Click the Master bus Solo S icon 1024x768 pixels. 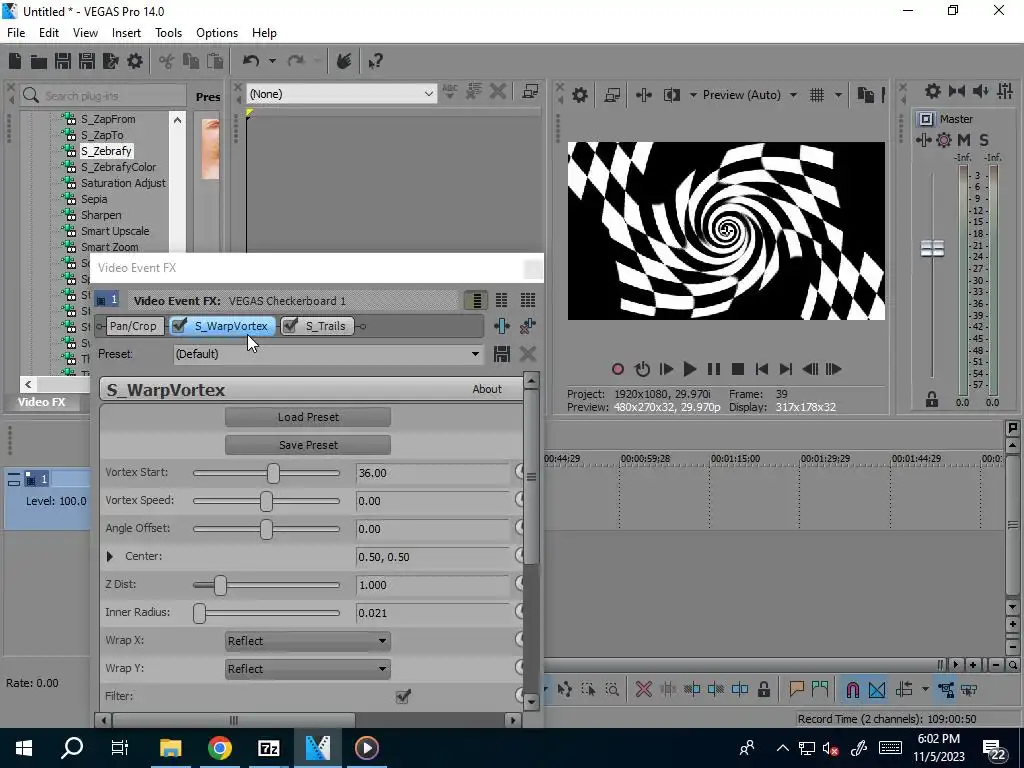tap(984, 140)
